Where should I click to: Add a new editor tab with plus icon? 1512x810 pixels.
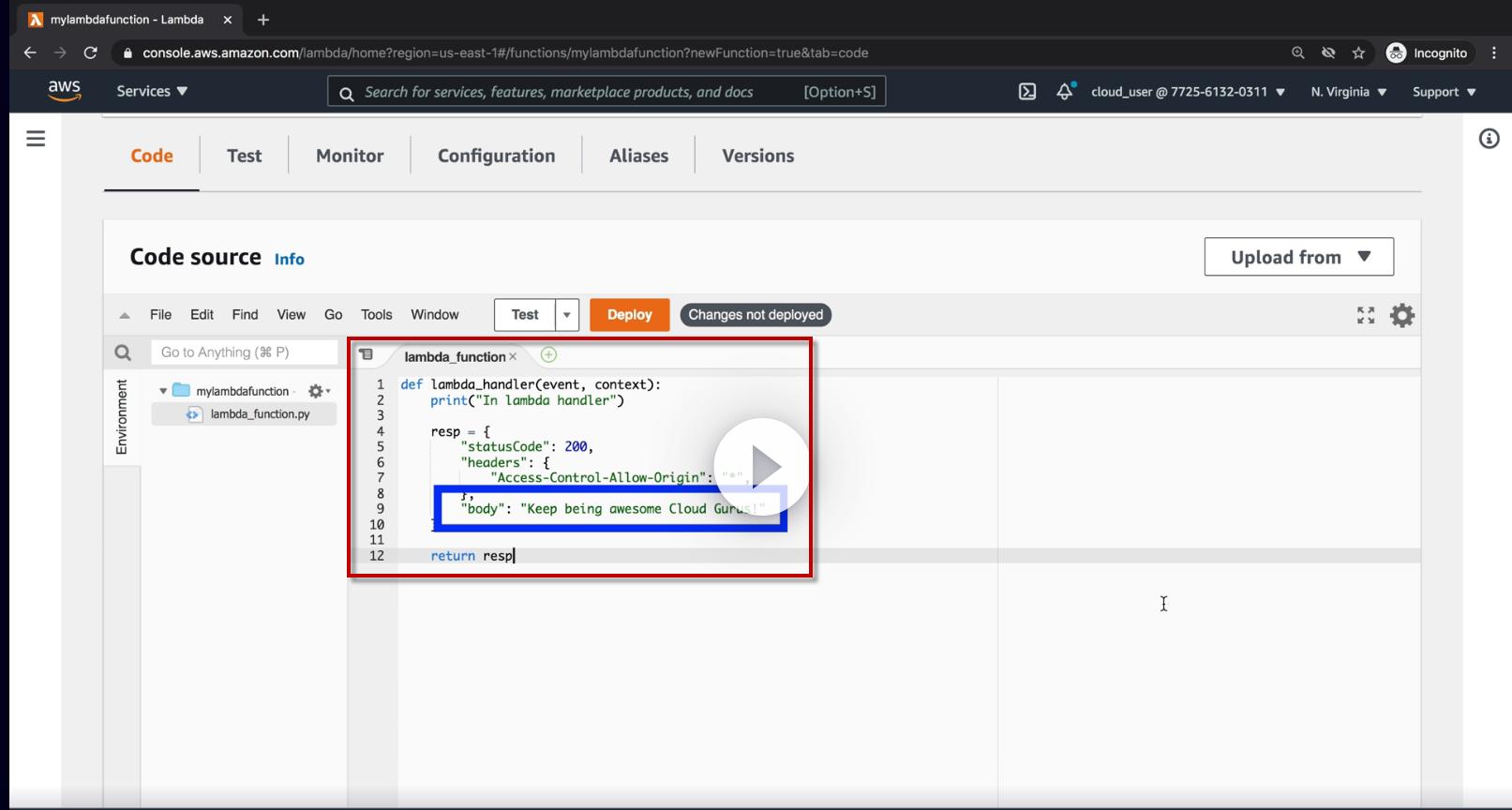coord(548,355)
